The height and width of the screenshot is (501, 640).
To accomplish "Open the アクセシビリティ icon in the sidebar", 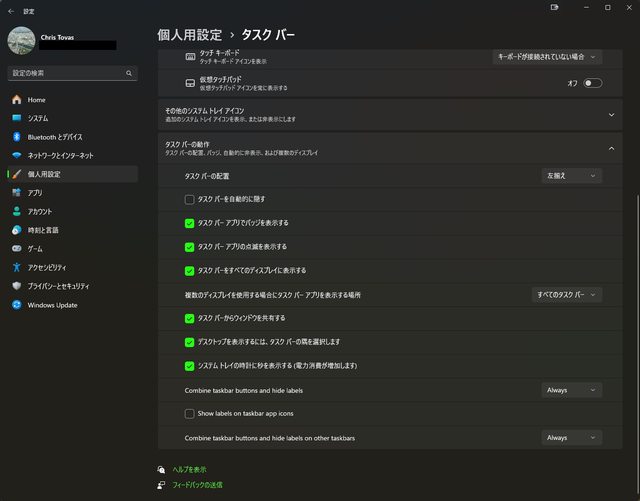I will pyautogui.click(x=16, y=267).
